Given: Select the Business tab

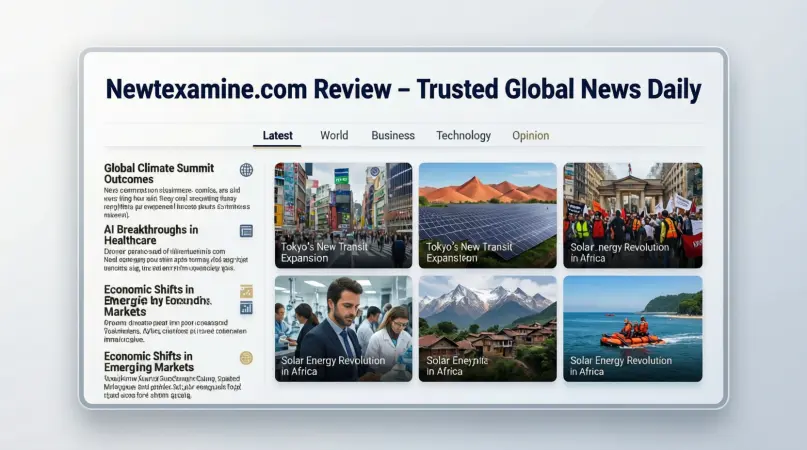Looking at the screenshot, I should [x=393, y=135].
